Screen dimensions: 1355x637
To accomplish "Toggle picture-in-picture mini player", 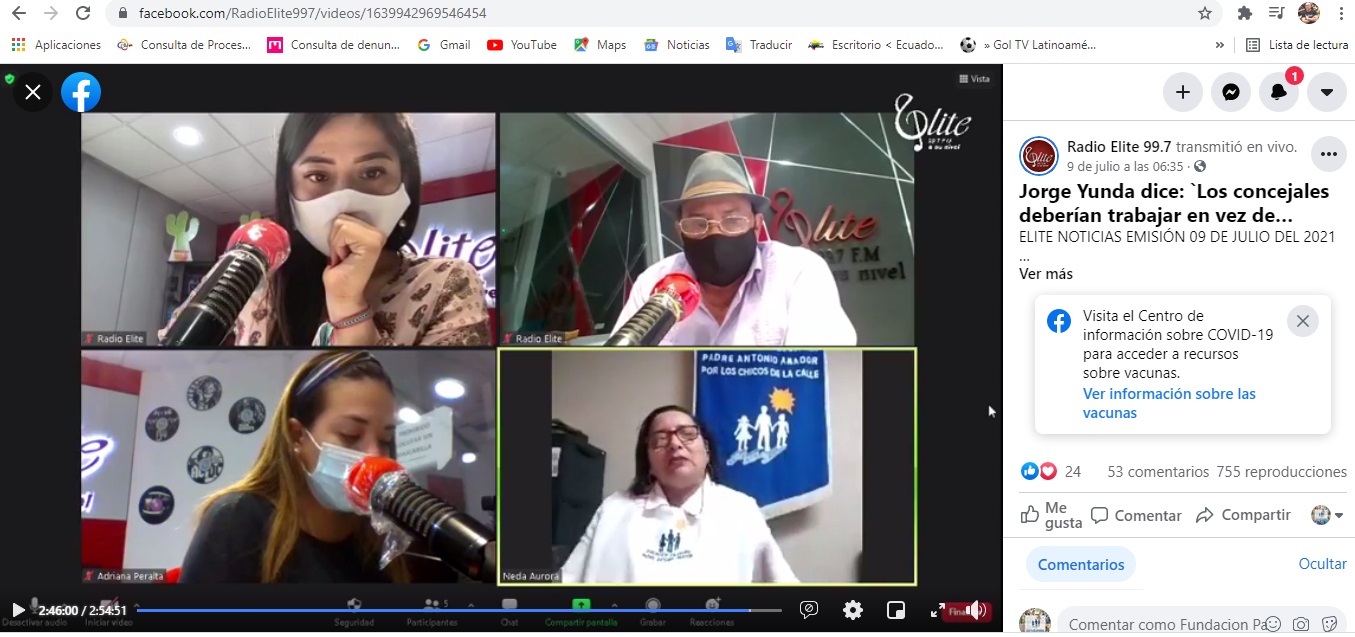I will [896, 610].
